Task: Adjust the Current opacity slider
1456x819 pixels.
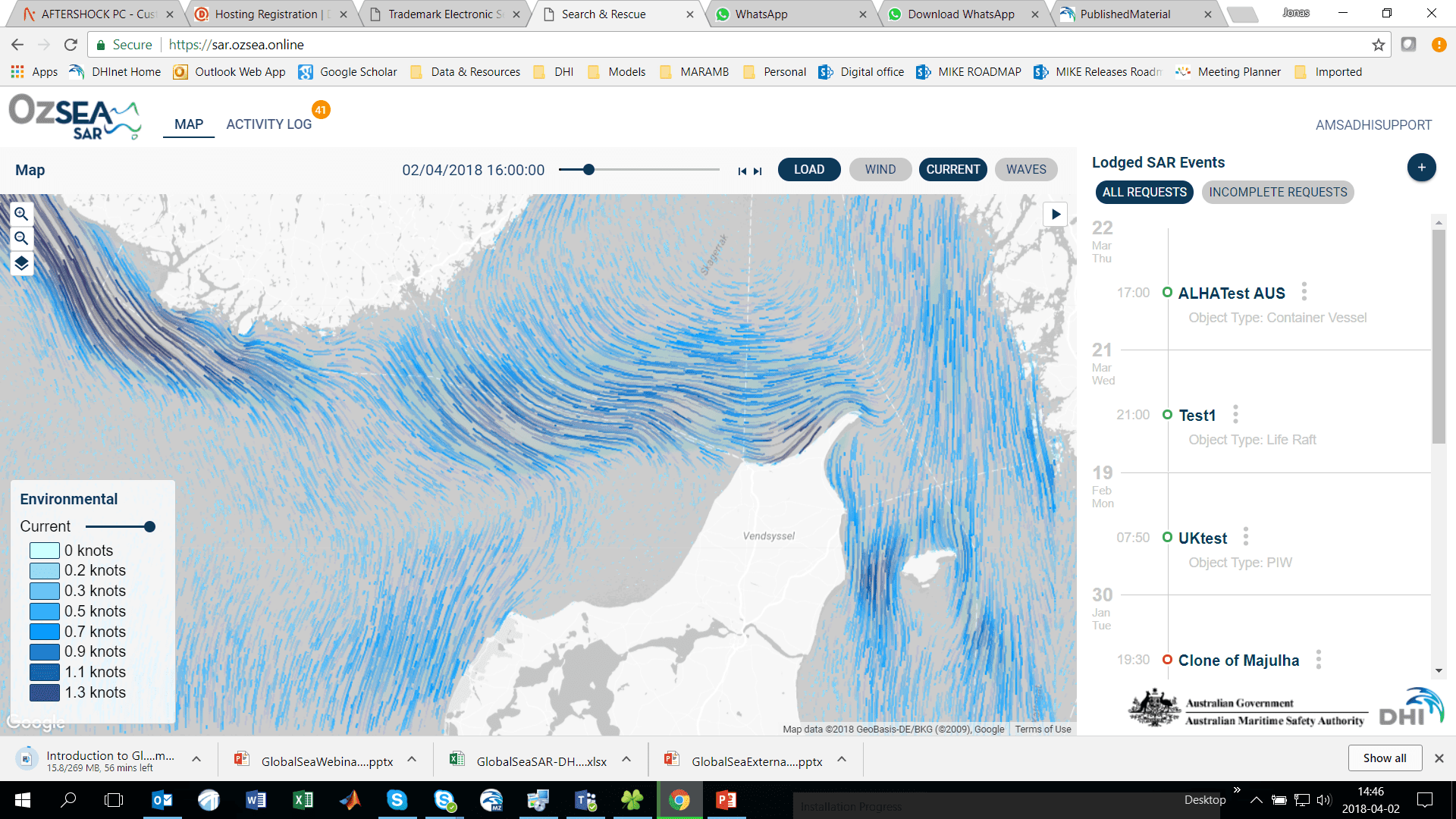Action: coord(149,526)
